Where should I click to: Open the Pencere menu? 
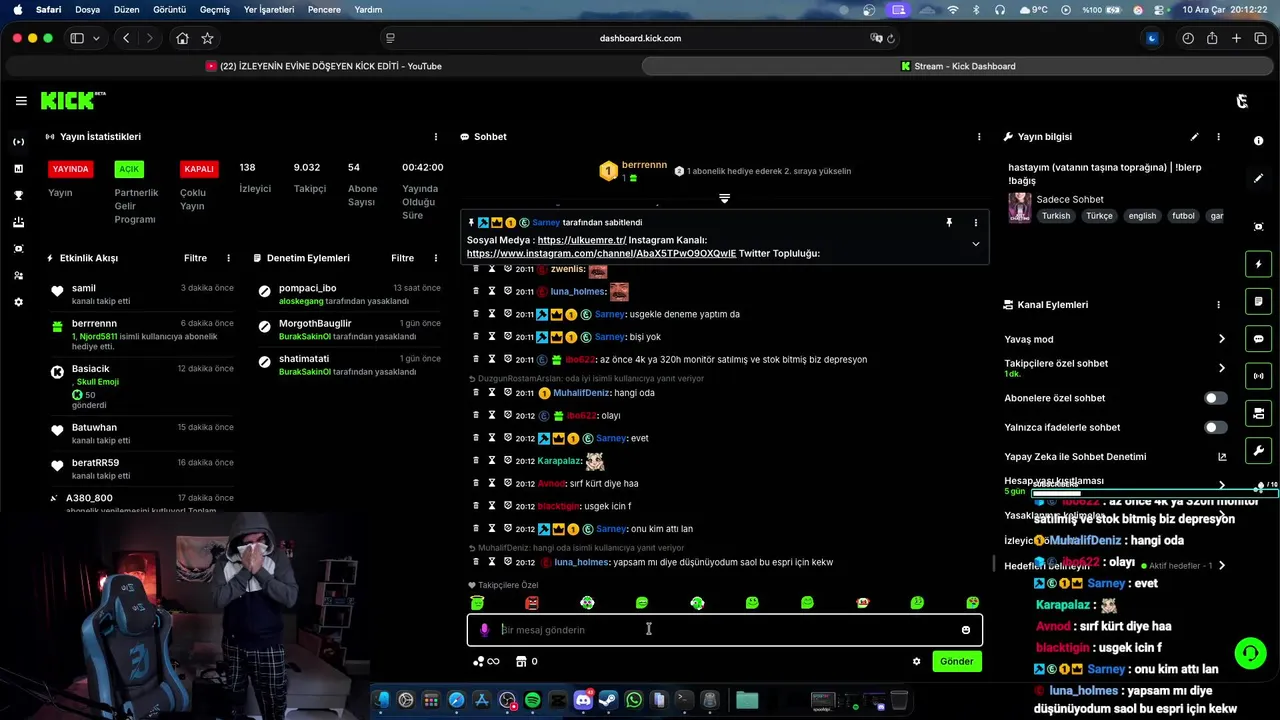point(324,10)
